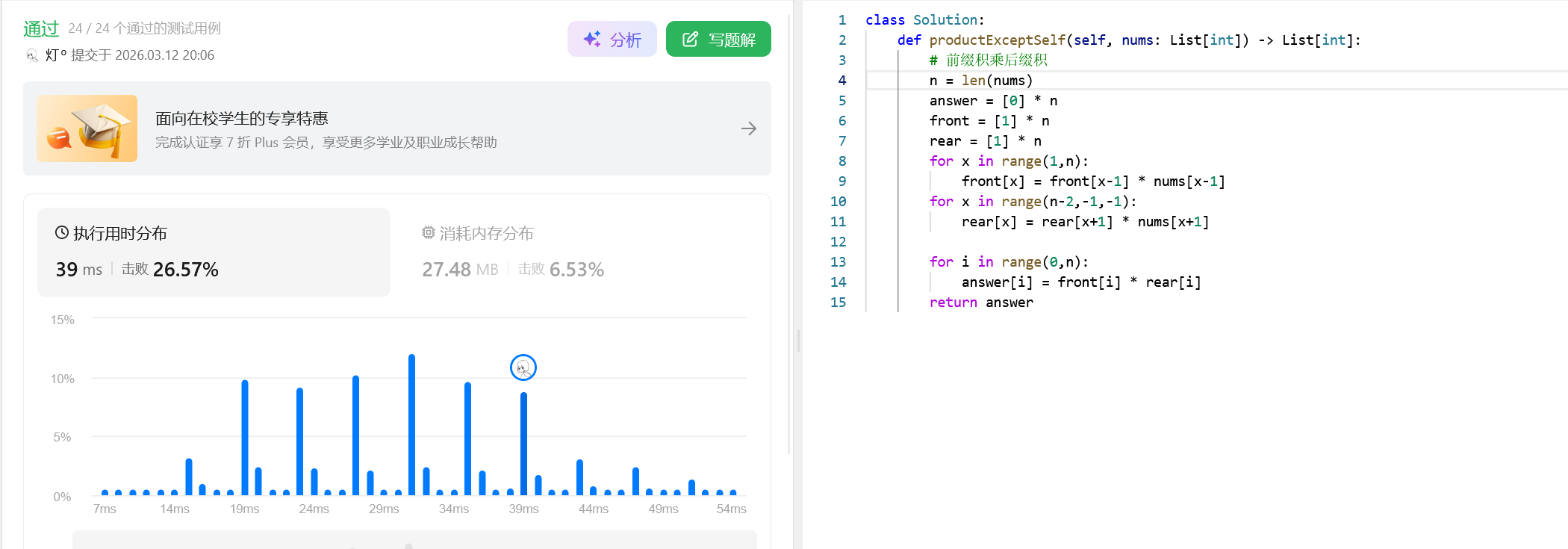Open the 分析 analysis button
Screen dimensions: 1568x549
pos(612,39)
